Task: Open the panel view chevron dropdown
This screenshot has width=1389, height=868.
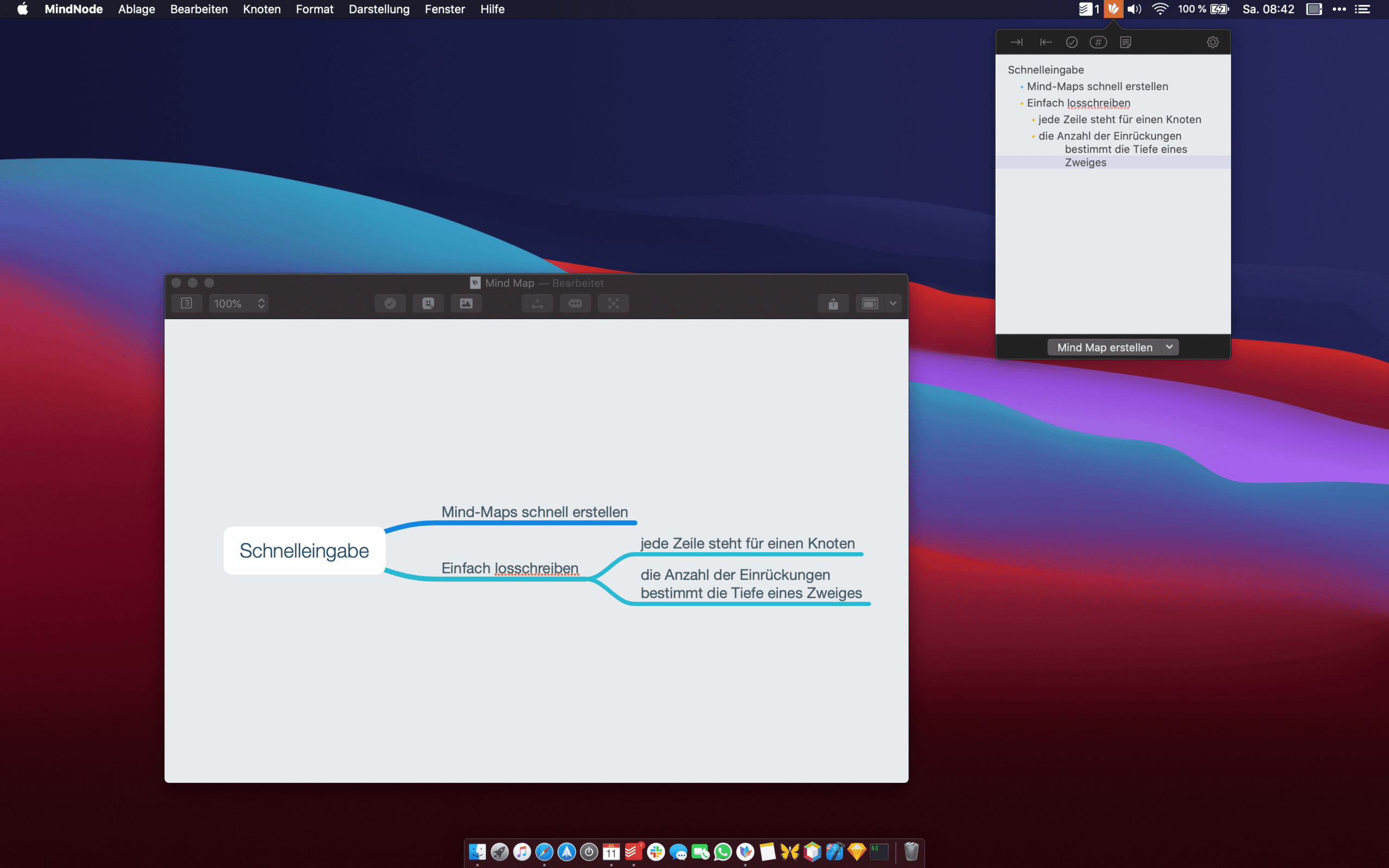Action: click(893, 303)
